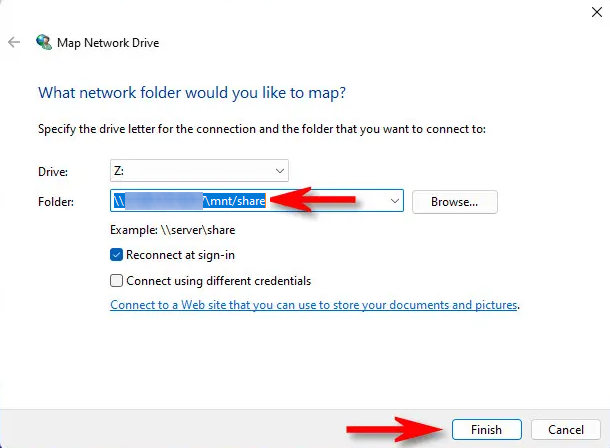Screen dimensions: 610x448
Task: Click the Map Network Drive globe icon
Action: (44, 43)
